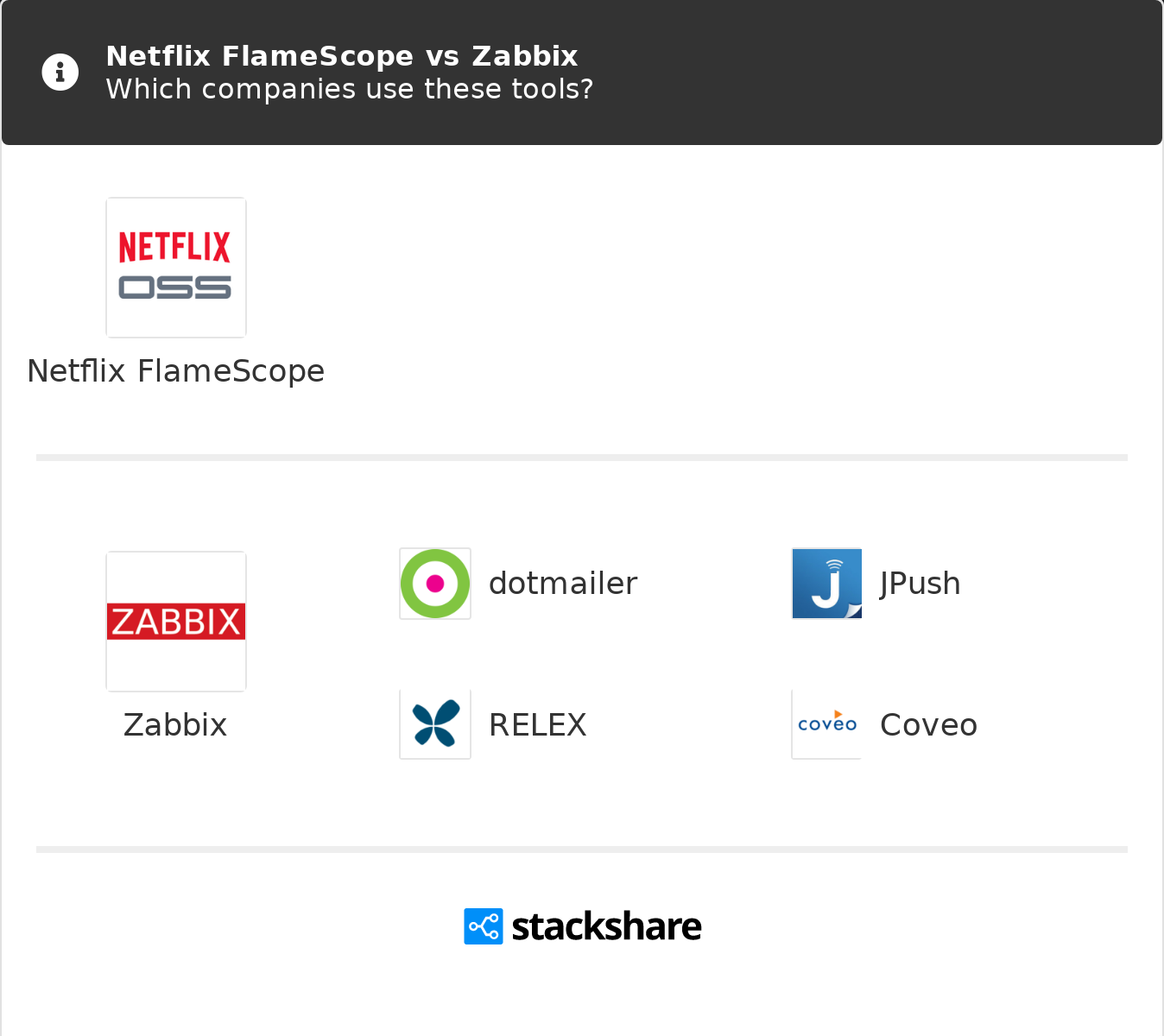Click 'Which companies use these tools?' subtitle
The height and width of the screenshot is (1036, 1164).
pyautogui.click(x=350, y=89)
